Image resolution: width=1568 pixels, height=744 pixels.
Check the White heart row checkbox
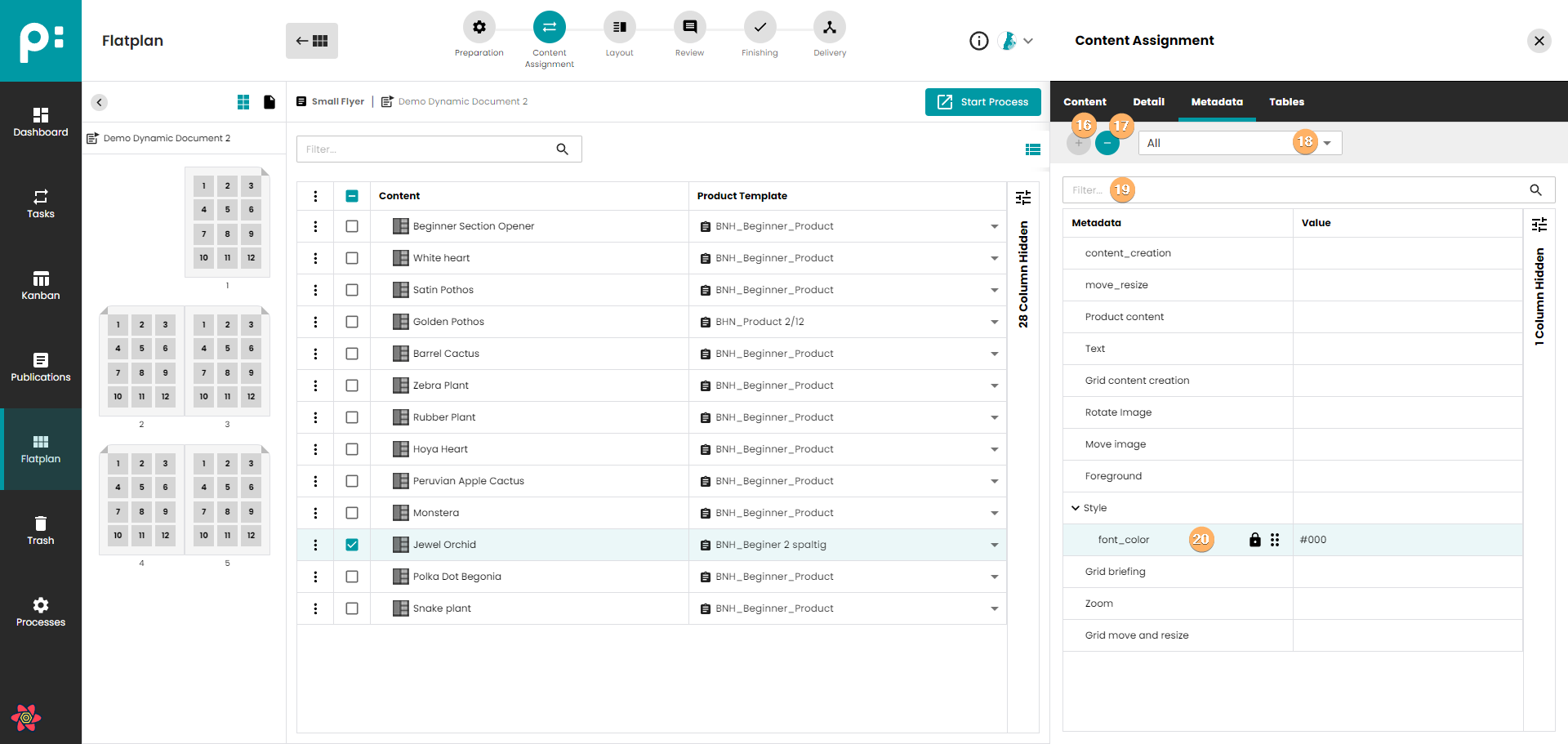(x=352, y=258)
